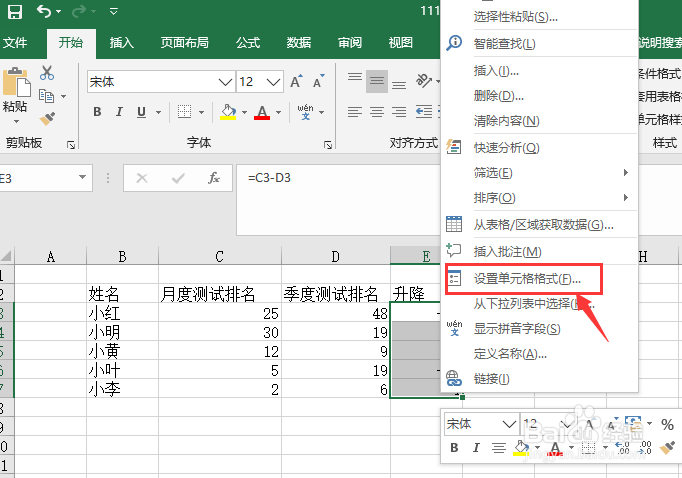Click the ribbon Format Painter brush icon
682x478 pixels.
[x=47, y=118]
